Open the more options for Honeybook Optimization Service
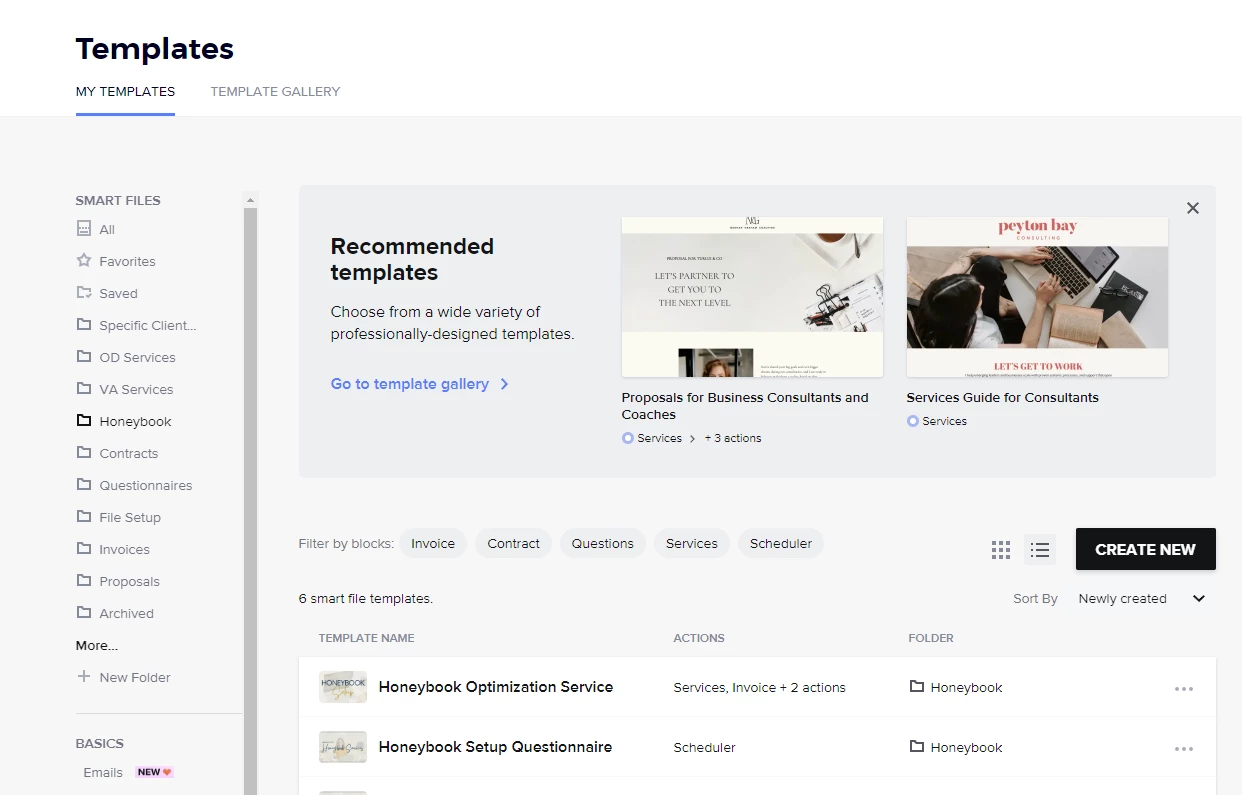 tap(1184, 688)
